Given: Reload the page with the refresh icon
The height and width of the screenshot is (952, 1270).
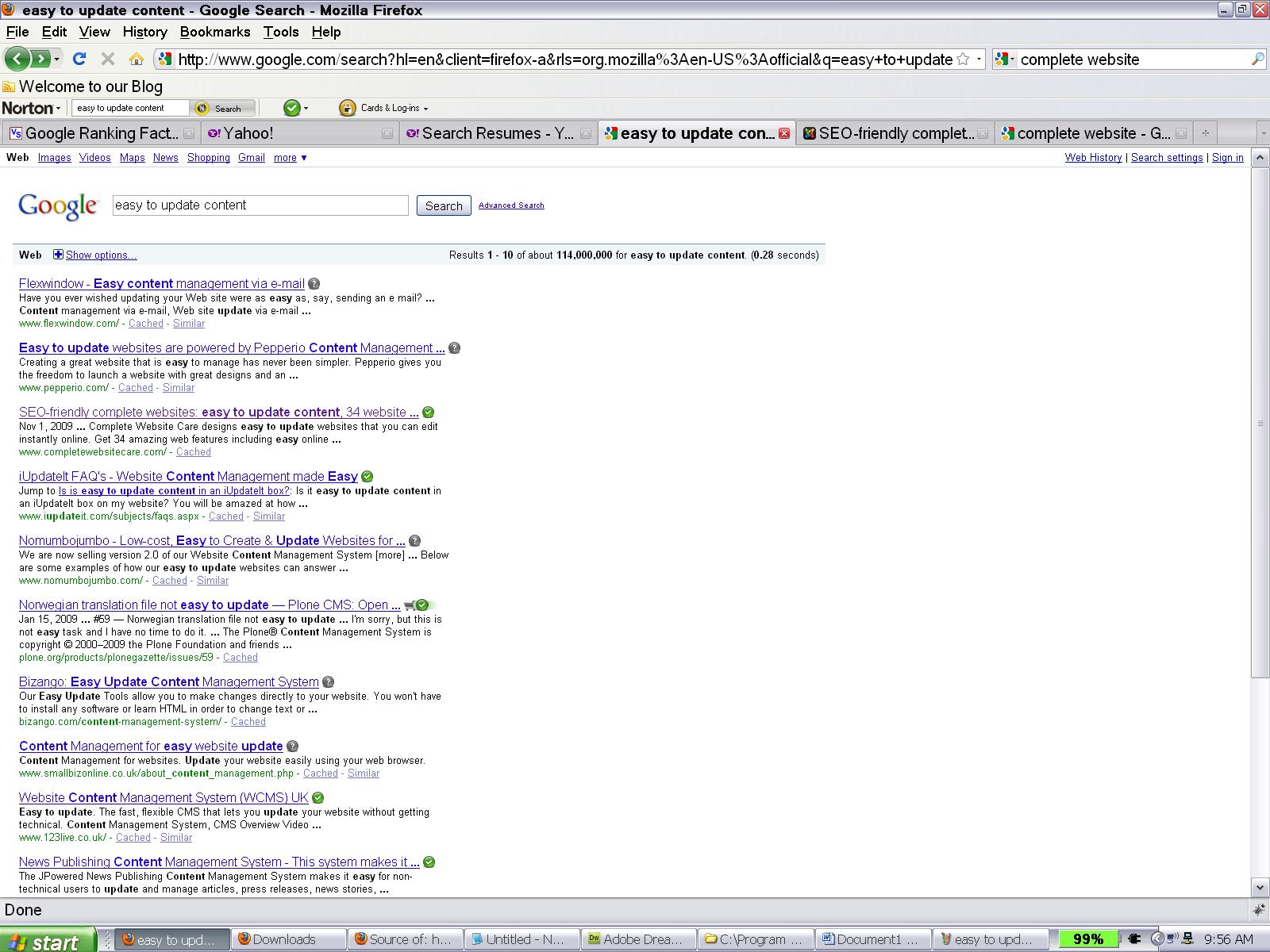Looking at the screenshot, I should tap(79, 59).
